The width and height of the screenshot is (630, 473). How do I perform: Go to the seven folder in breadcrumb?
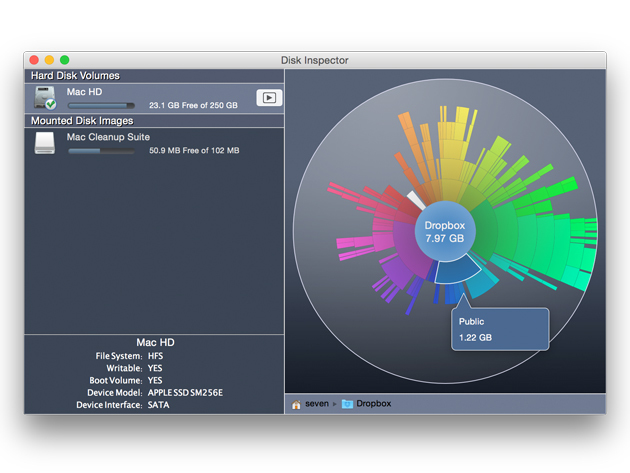coord(317,403)
